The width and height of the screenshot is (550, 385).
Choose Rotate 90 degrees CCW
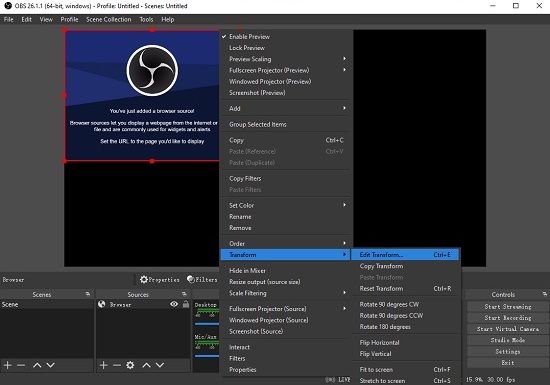click(x=405, y=315)
